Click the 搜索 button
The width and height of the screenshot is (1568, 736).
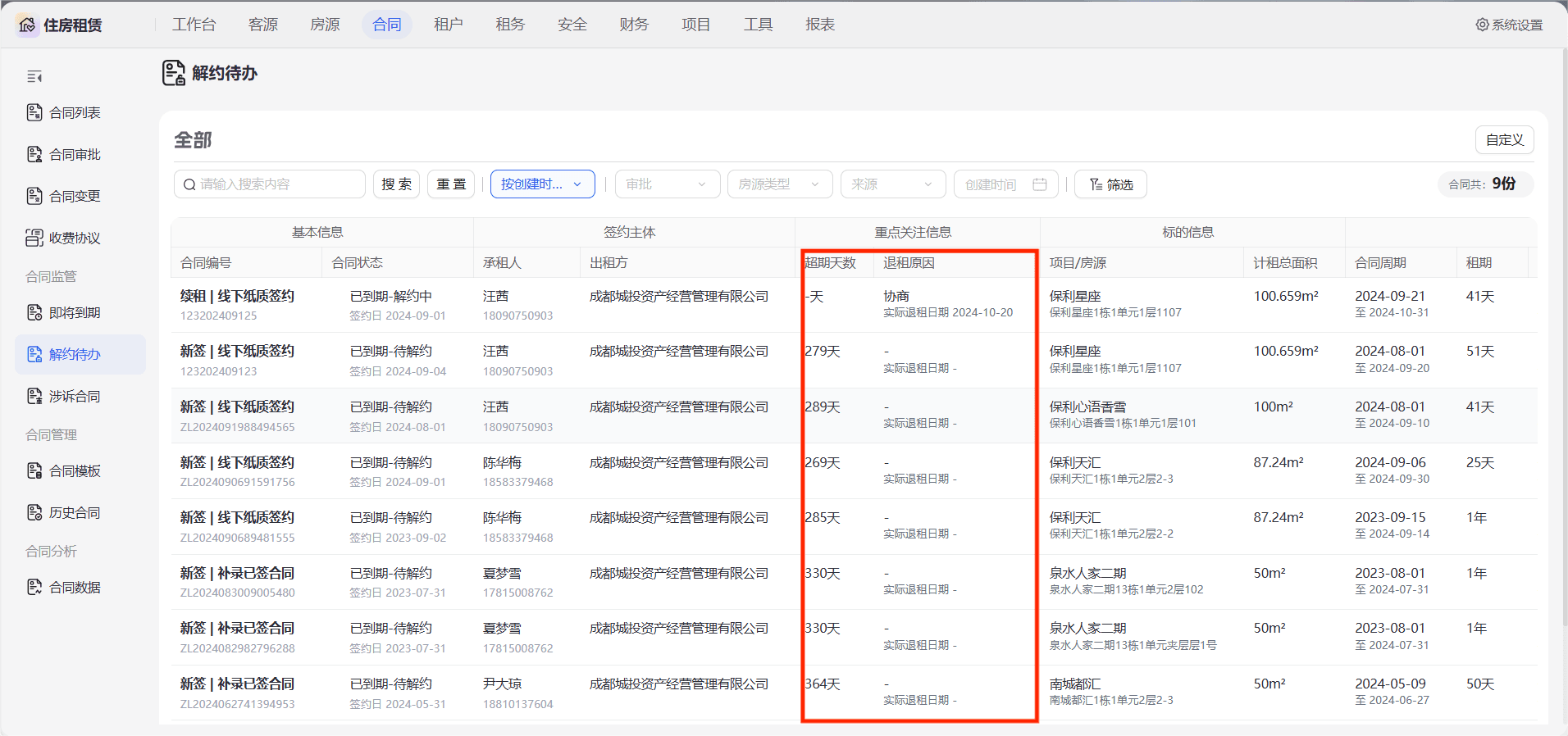[x=397, y=184]
